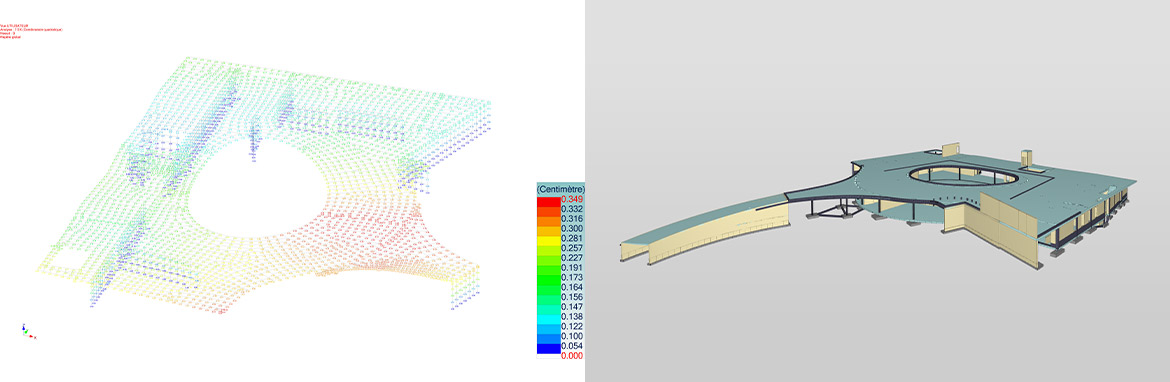
Task: Pick the yellow 0.281 legend swatch
Action: click(x=548, y=239)
